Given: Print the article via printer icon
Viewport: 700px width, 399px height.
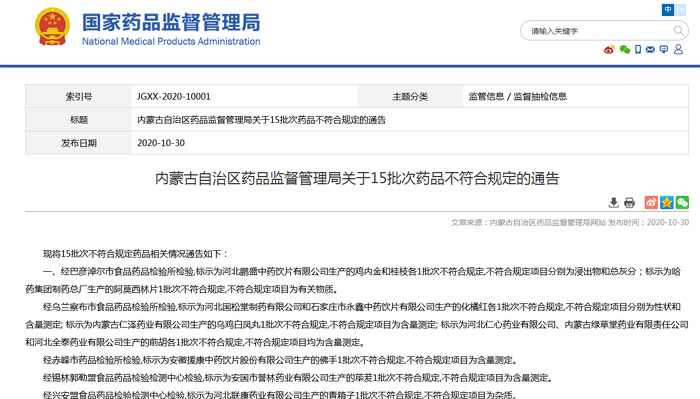Looking at the screenshot, I should pyautogui.click(x=629, y=203).
